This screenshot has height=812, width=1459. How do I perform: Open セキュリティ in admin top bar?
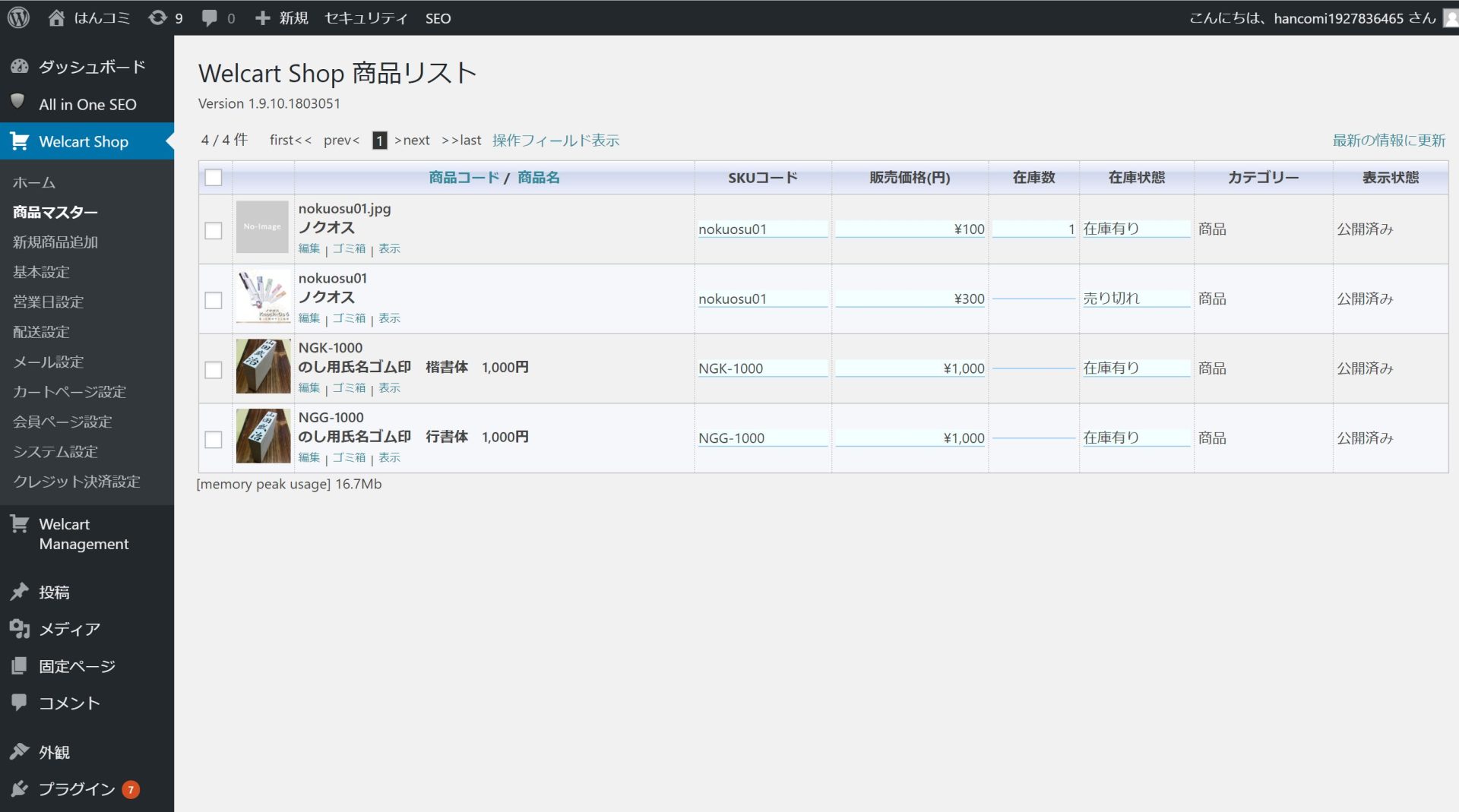coord(366,18)
